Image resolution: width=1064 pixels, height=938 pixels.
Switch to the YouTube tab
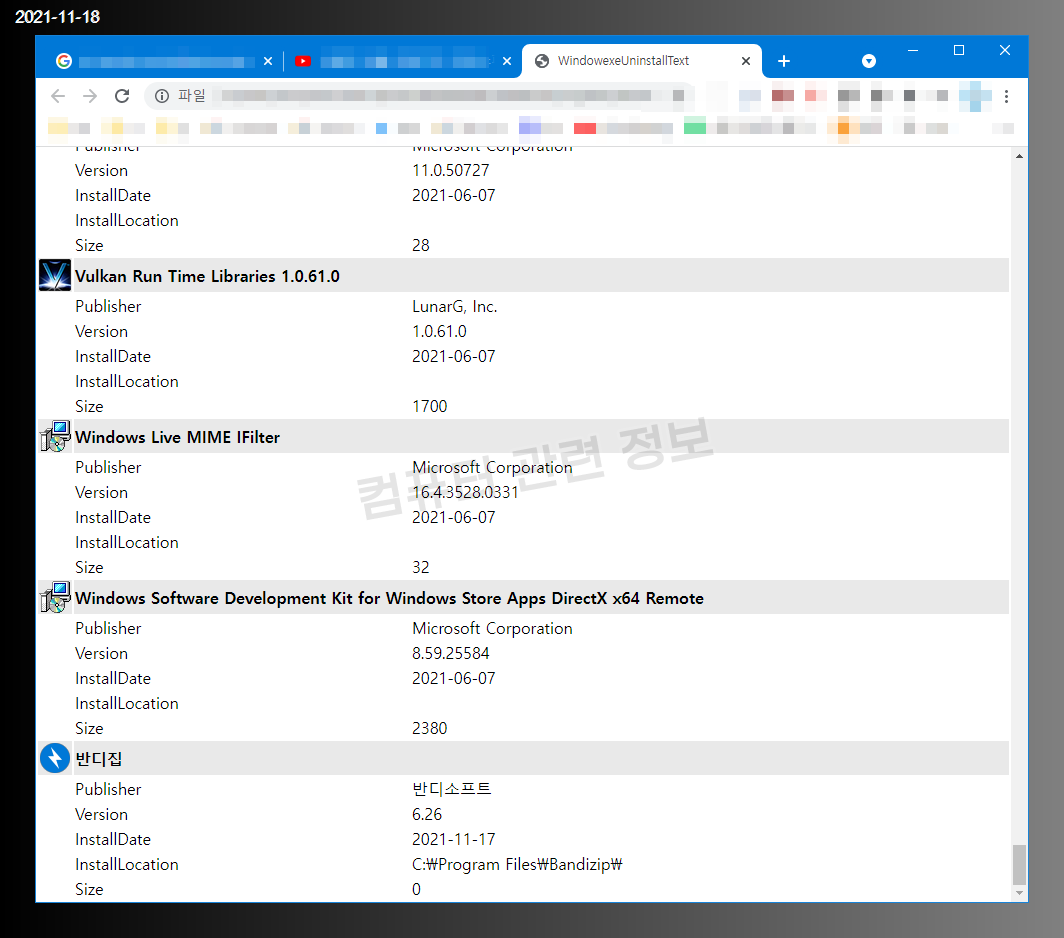coord(403,61)
